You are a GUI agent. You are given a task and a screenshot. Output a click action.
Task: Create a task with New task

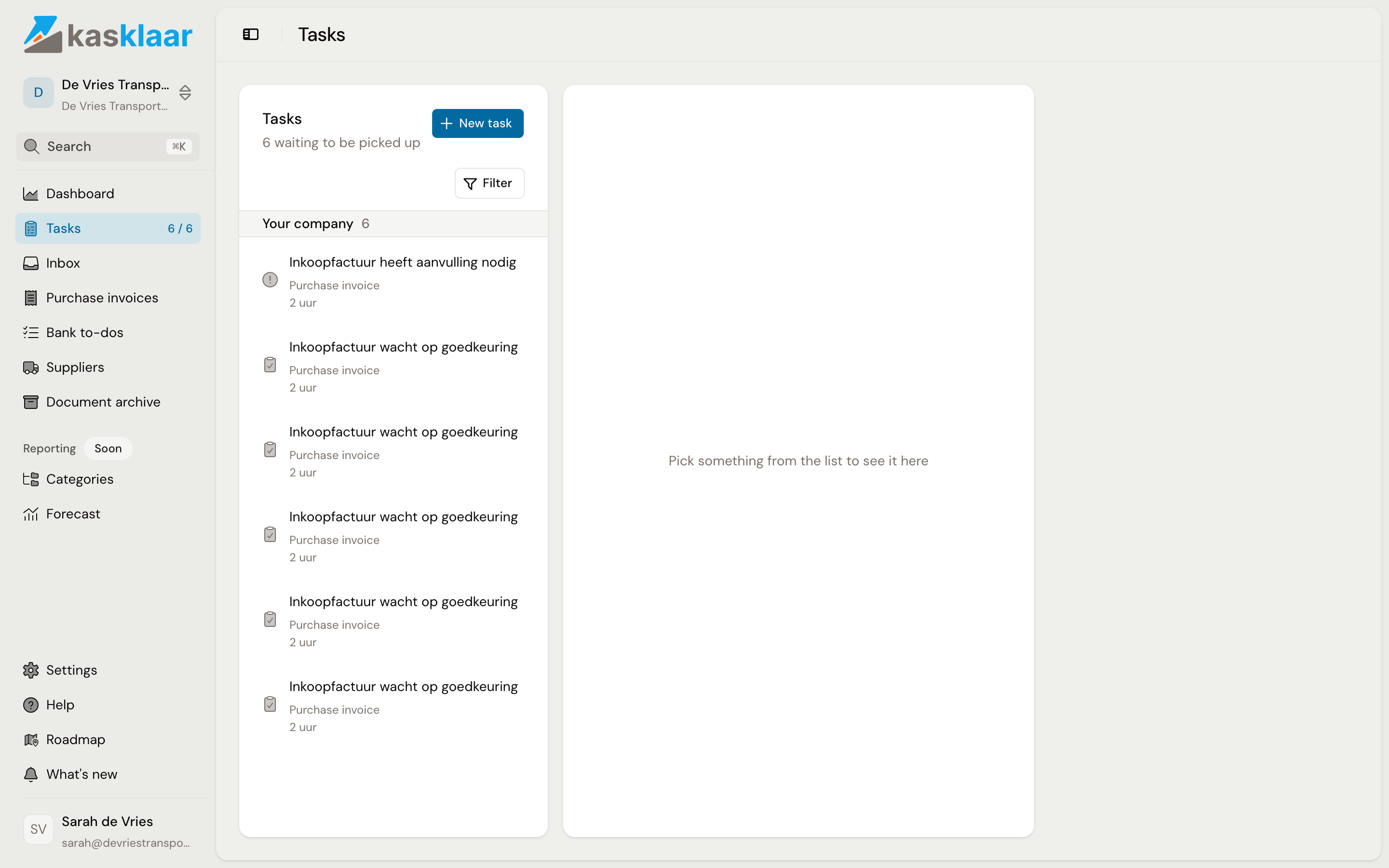pos(477,123)
